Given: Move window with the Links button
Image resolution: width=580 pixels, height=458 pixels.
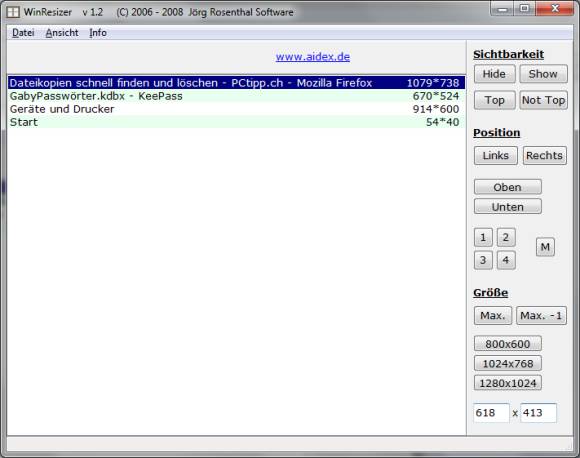Looking at the screenshot, I should [496, 155].
